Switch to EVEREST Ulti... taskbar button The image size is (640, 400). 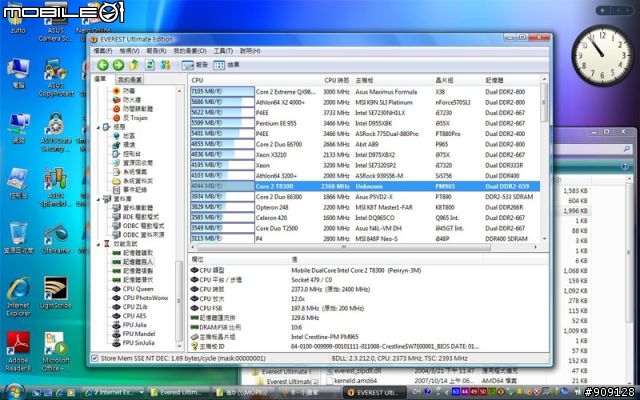tap(375, 392)
